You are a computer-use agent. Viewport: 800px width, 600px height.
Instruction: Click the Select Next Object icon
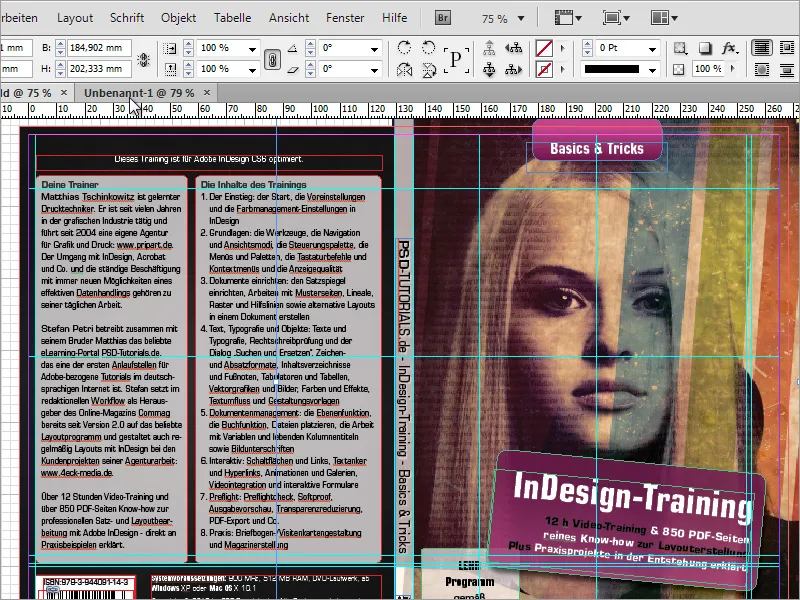click(513, 69)
